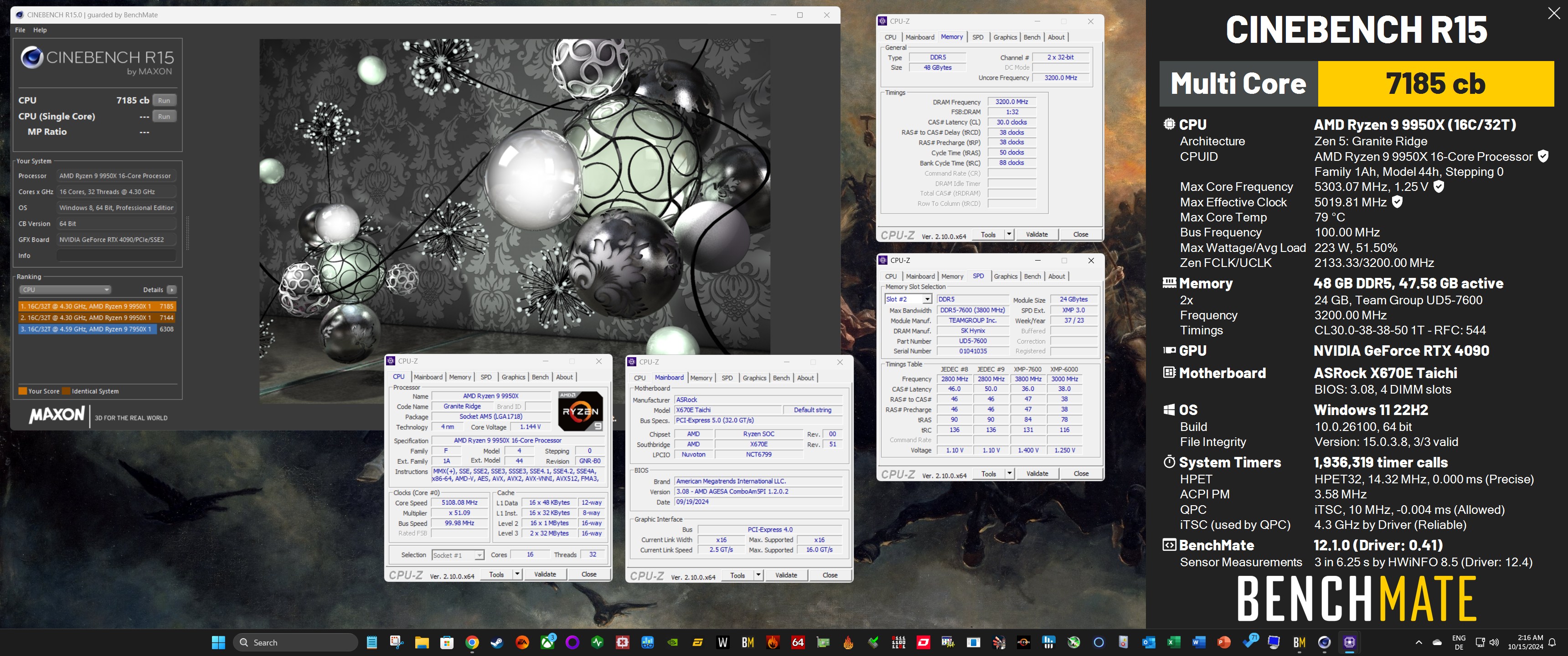The image size is (1568, 656).
Task: Click the Ryzen logo in CPU-Z CPU window
Action: pyautogui.click(x=580, y=411)
